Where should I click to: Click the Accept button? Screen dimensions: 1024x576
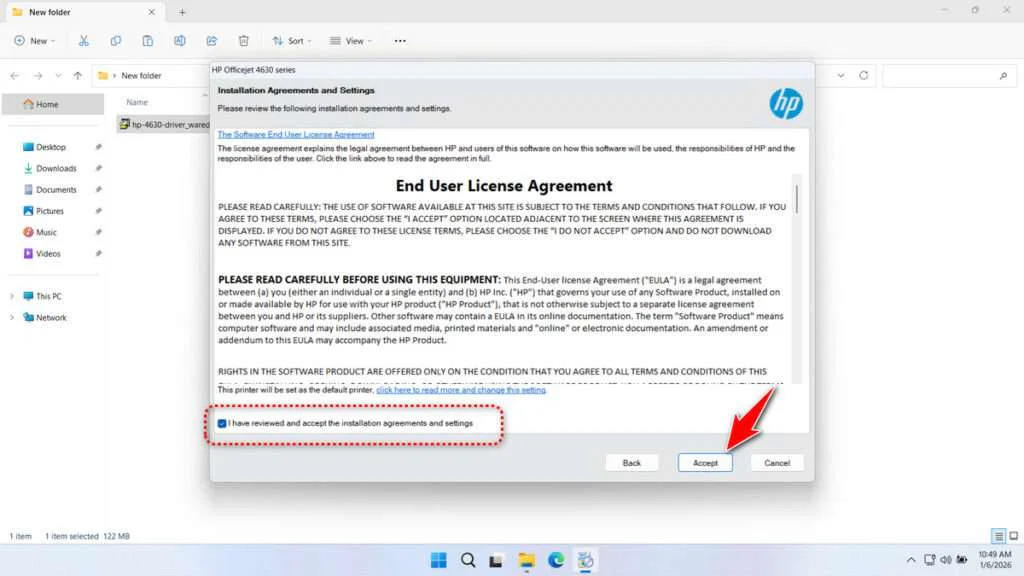[x=705, y=462]
